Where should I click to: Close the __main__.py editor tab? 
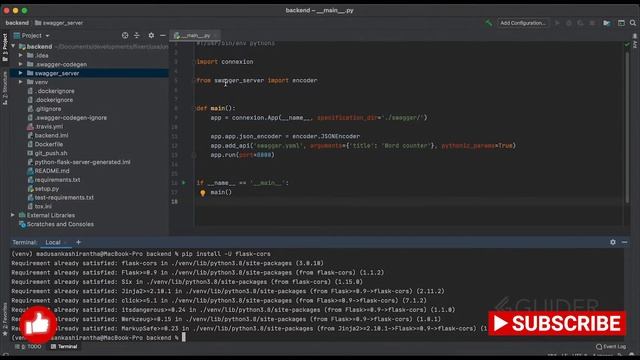pyautogui.click(x=215, y=36)
